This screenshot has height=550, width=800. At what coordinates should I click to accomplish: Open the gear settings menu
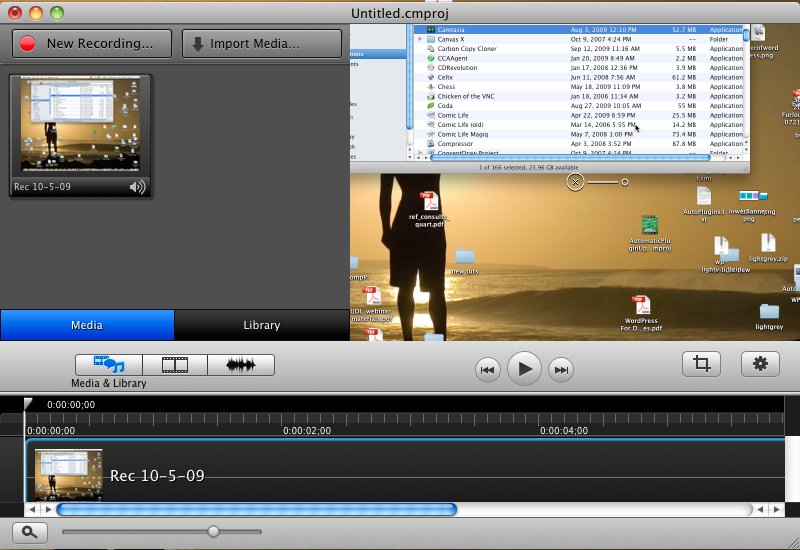point(760,364)
